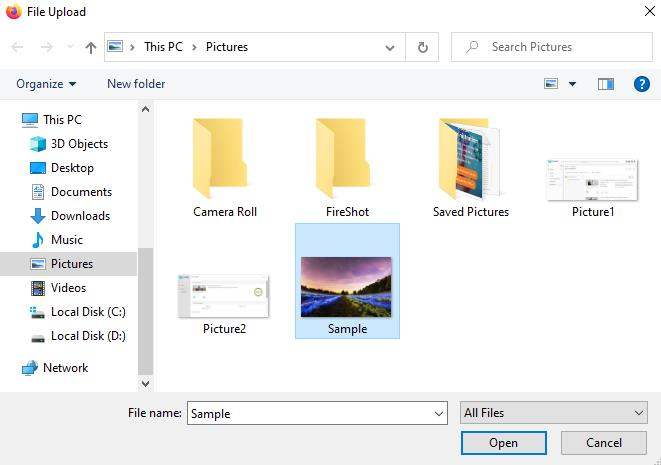The width and height of the screenshot is (661, 465).
Task: Click Pictures in the address breadcrumb
Action: [x=227, y=47]
